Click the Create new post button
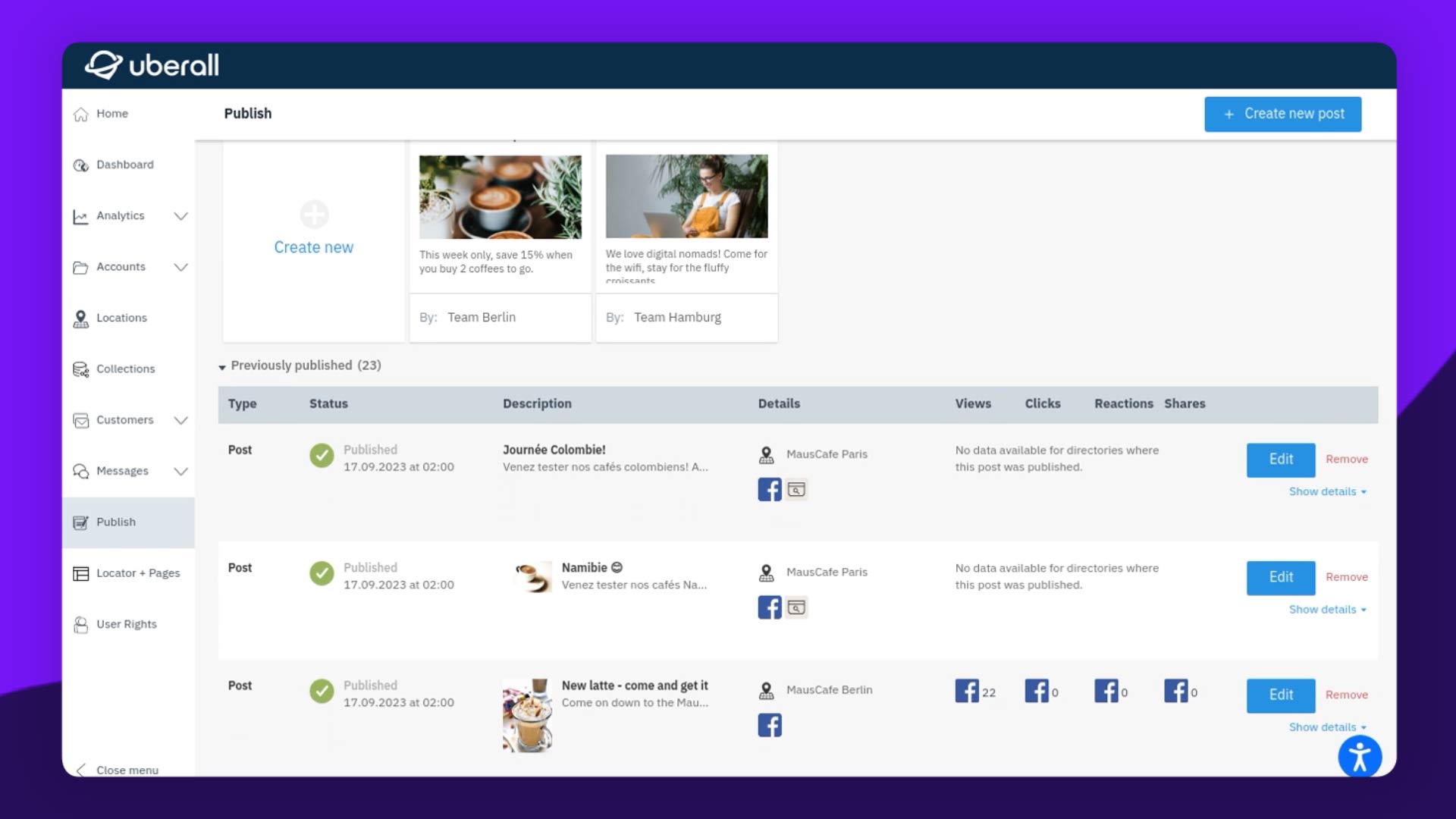 coord(1282,114)
